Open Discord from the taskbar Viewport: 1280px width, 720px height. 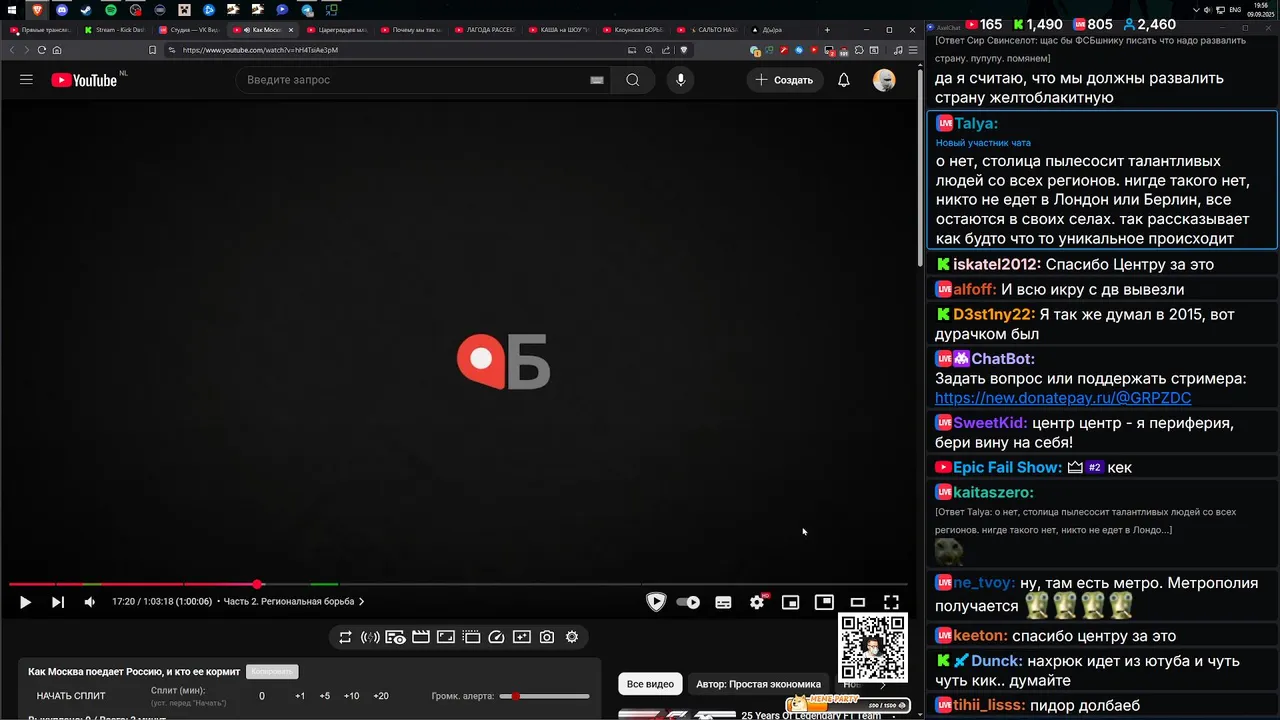[x=62, y=10]
